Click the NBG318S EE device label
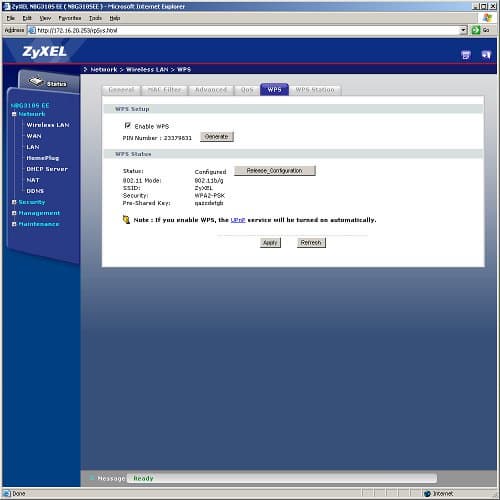This screenshot has width=500, height=500. tap(30, 106)
